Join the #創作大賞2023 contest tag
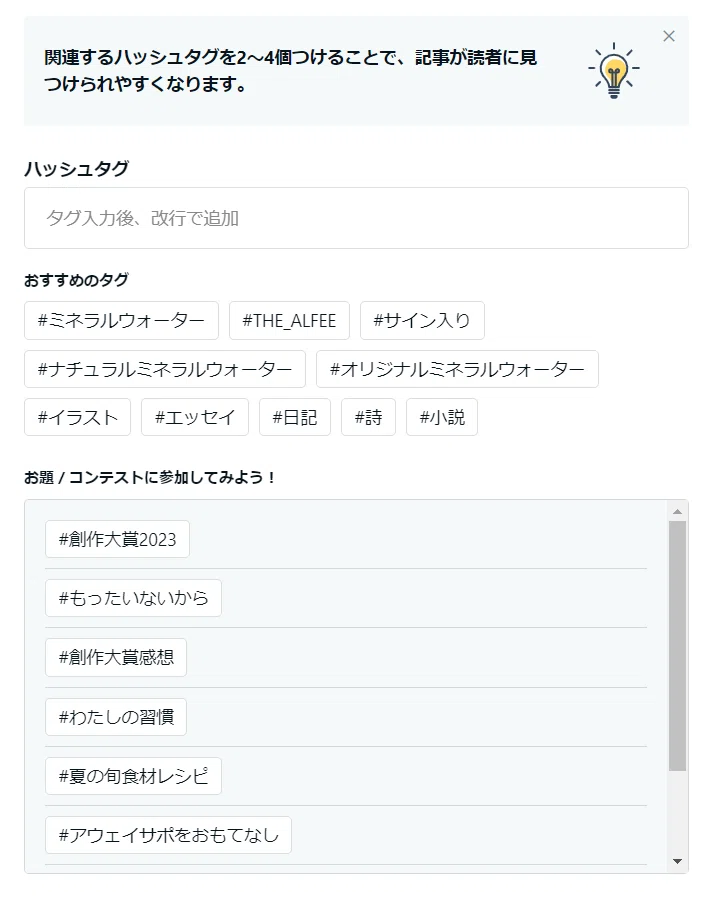The image size is (715, 897). [x=117, y=539]
